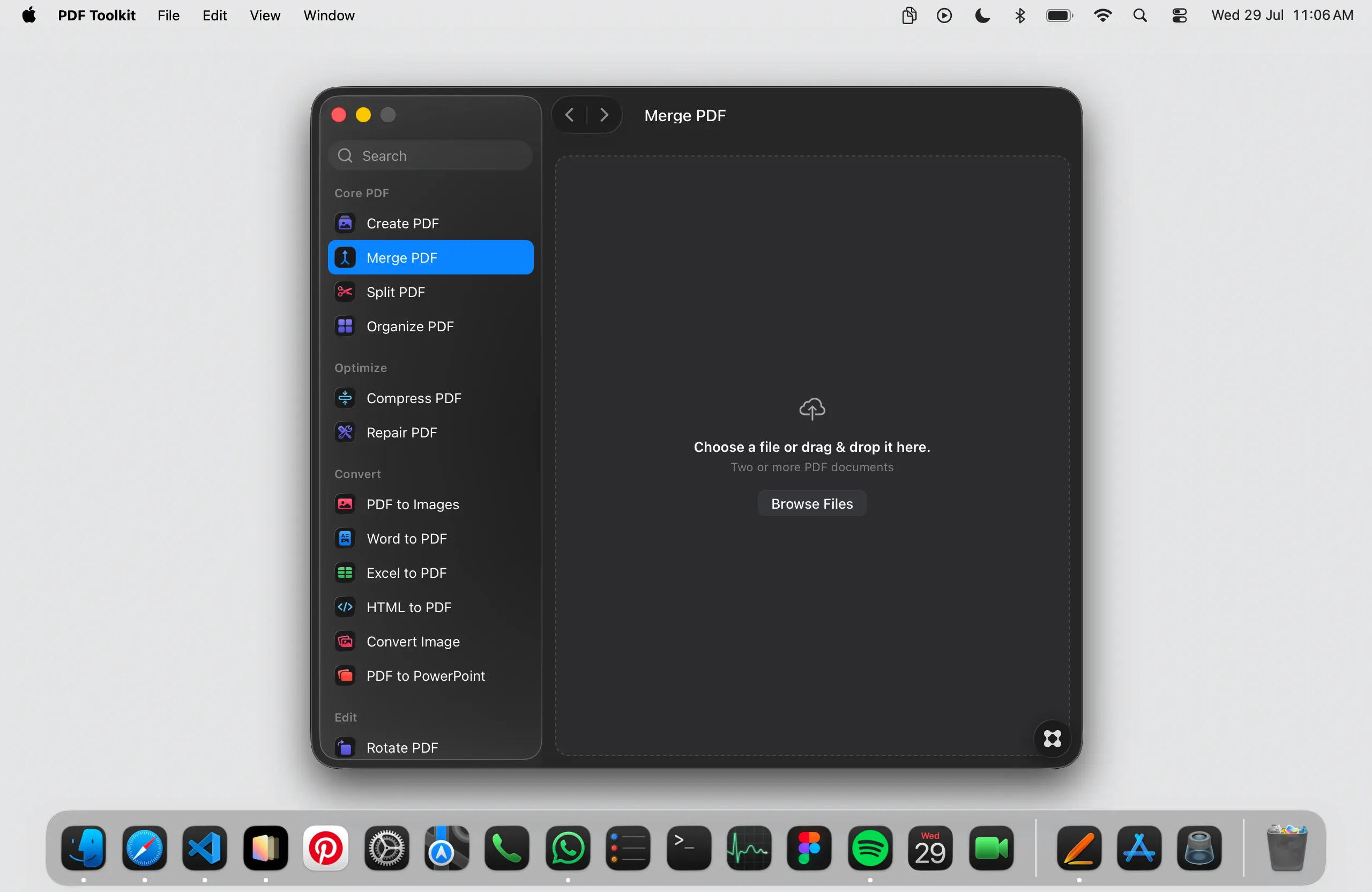1372x892 pixels.
Task: Click the Repair PDF tools icon
Action: 345,433
